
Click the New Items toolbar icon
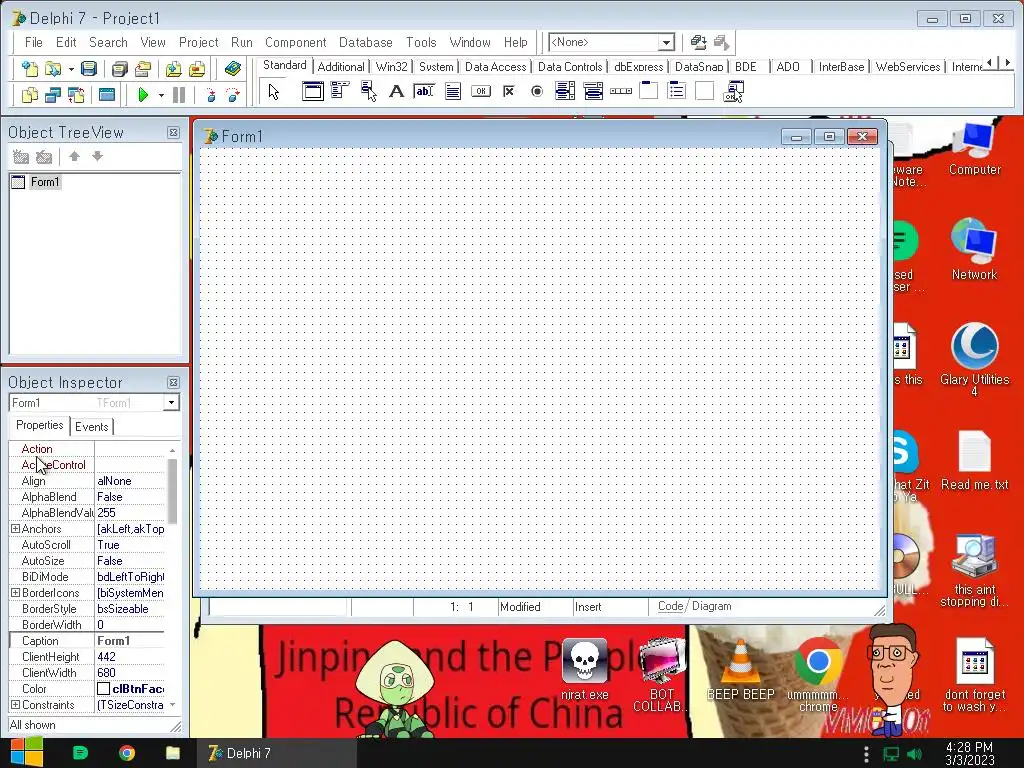tap(29, 68)
